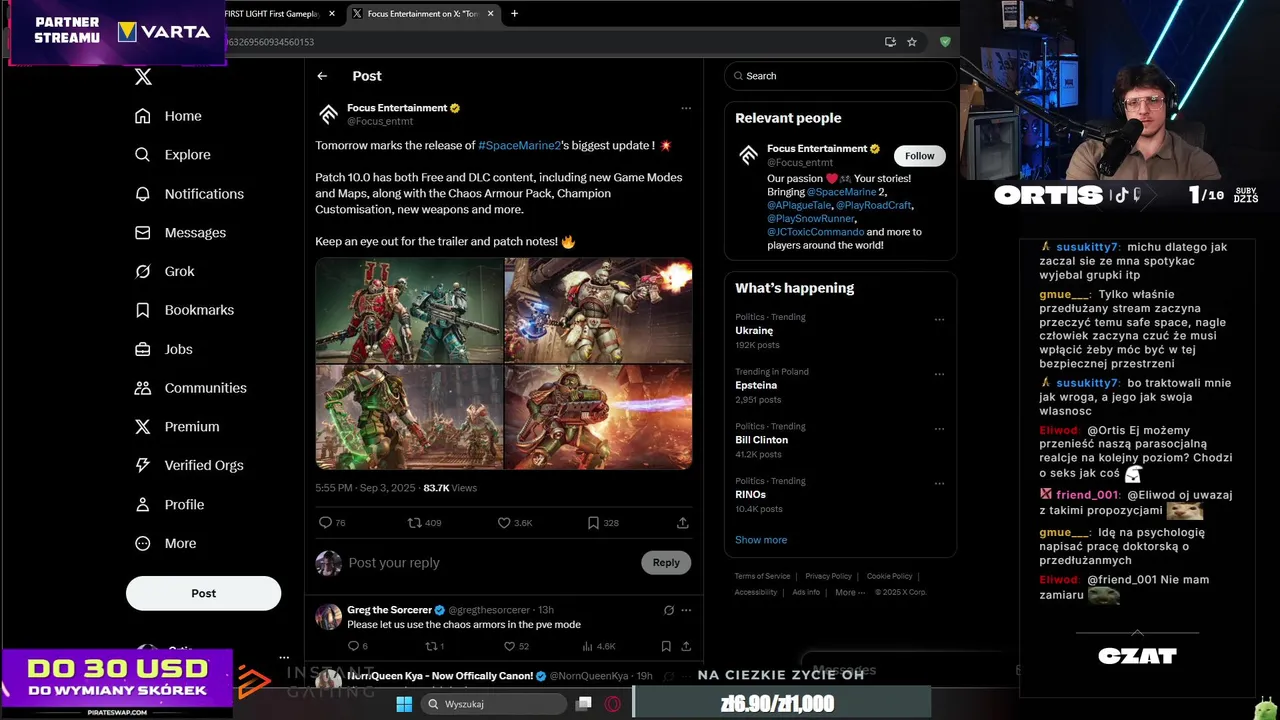This screenshot has height=720, width=1280.
Task: Open the #SpaceMarine2 hashtag link
Action: coord(519,145)
